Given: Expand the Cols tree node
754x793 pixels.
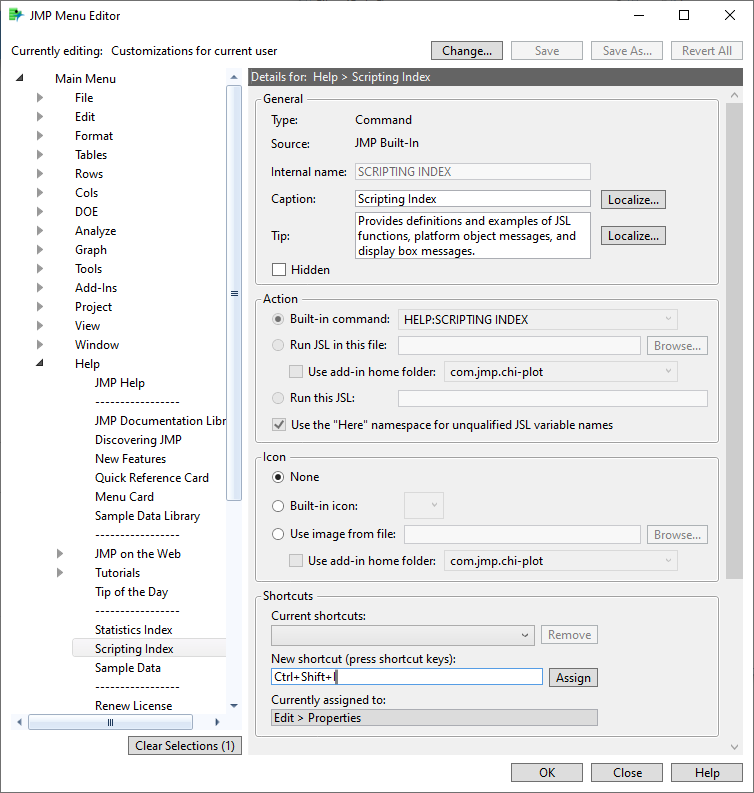Looking at the screenshot, I should click(x=40, y=193).
